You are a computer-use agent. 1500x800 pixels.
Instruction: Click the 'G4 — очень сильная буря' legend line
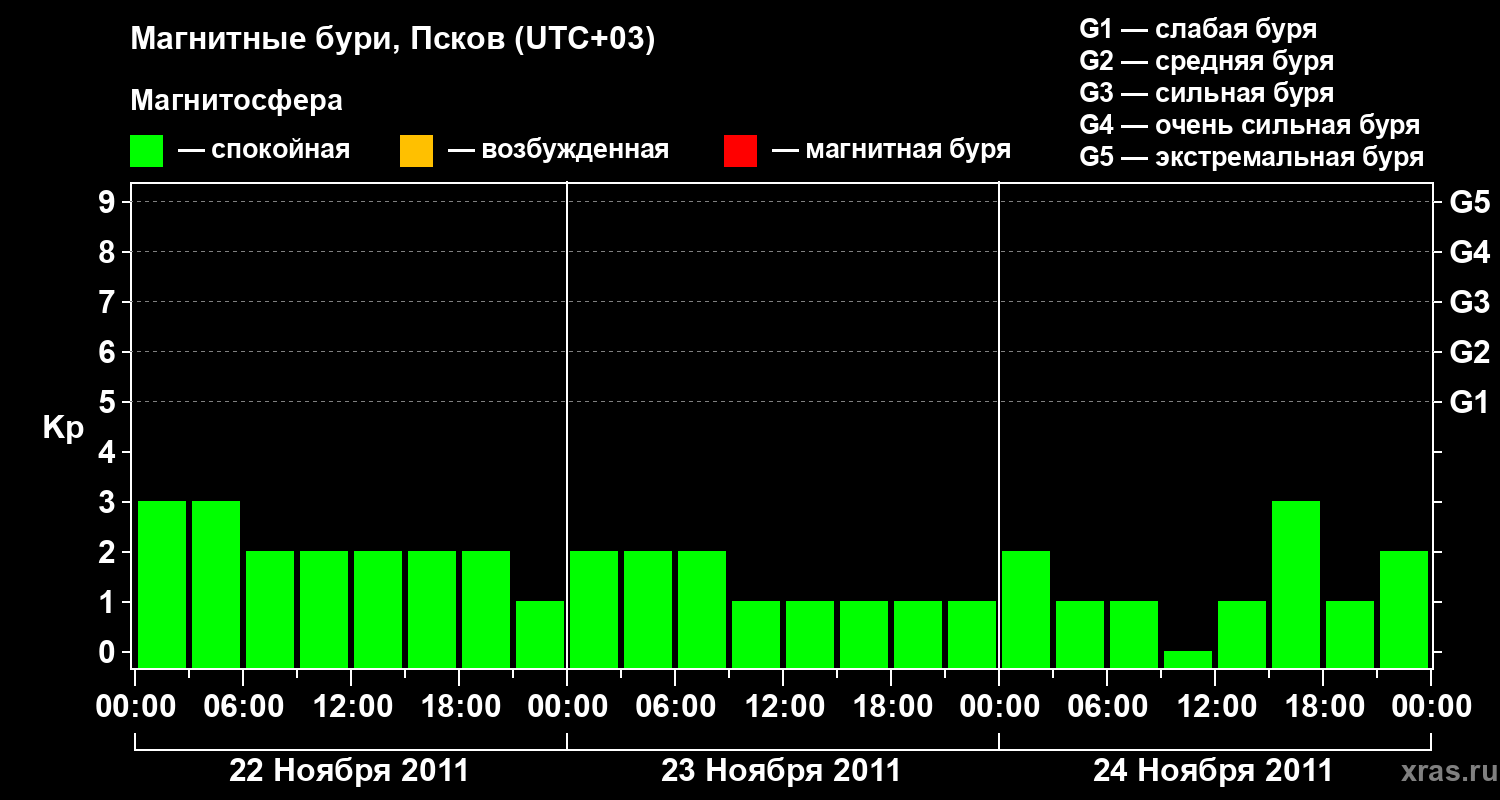click(1250, 125)
